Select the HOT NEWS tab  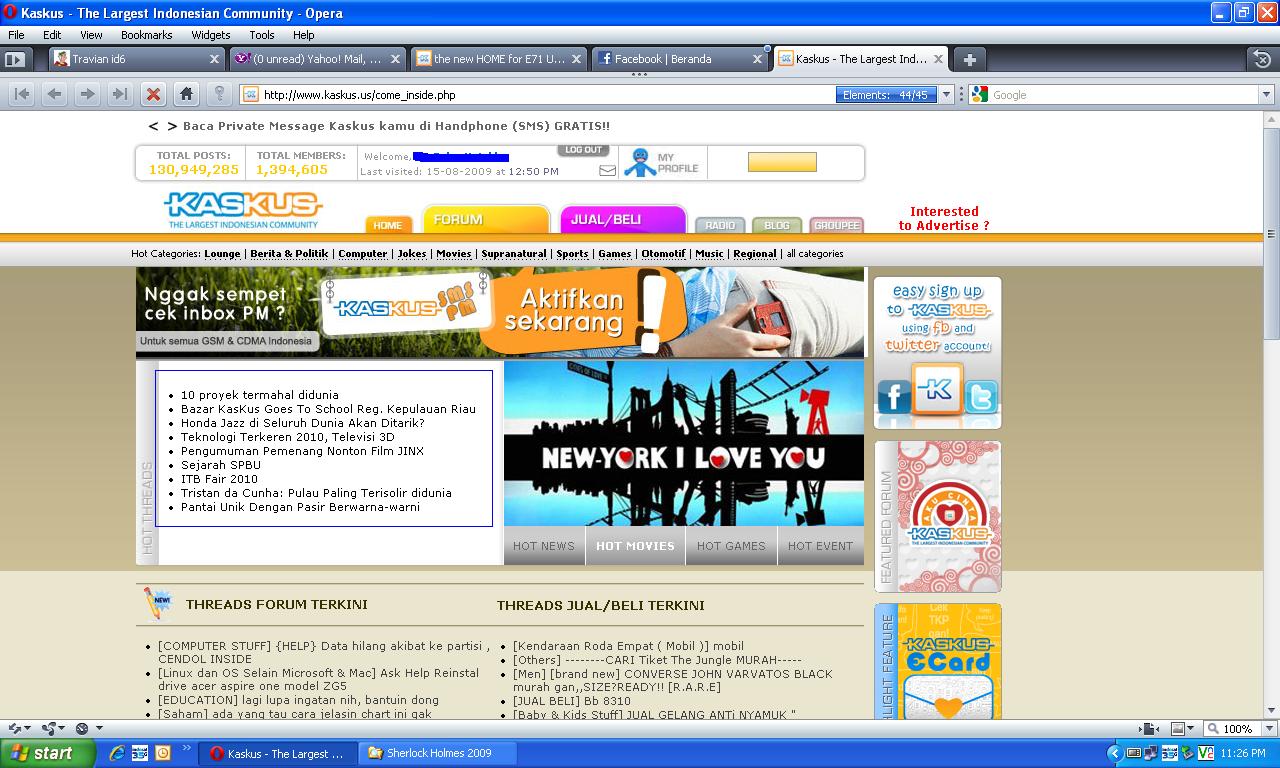pos(544,546)
